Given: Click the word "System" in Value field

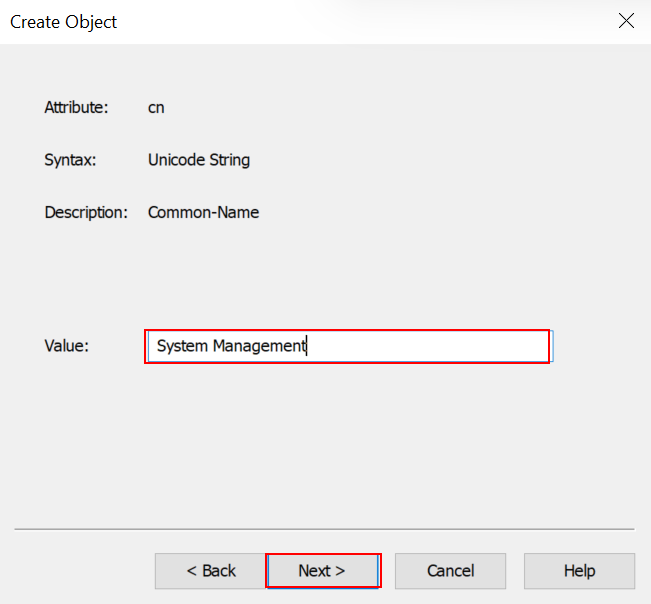Looking at the screenshot, I should [182, 346].
